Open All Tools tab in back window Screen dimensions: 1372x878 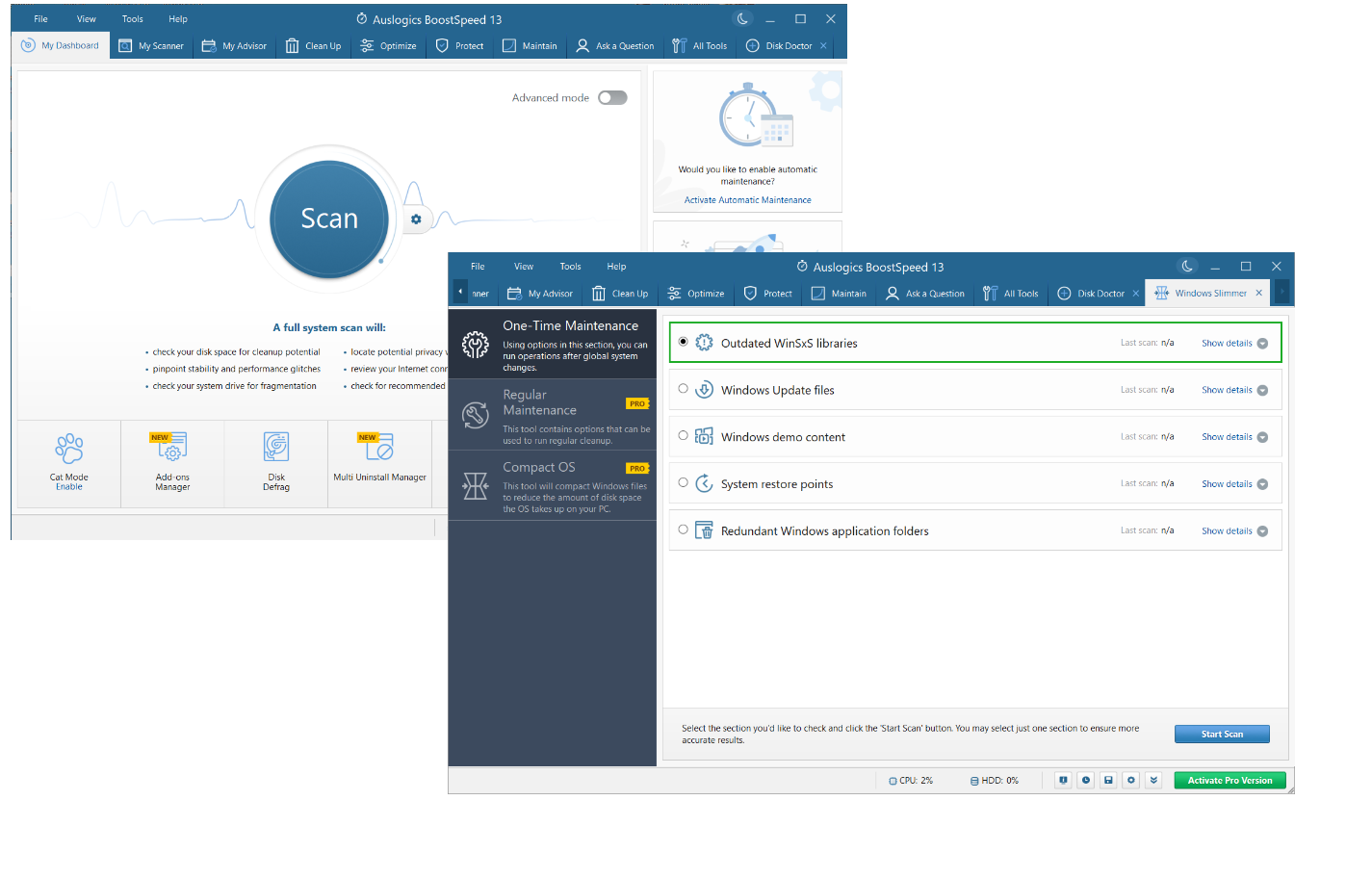point(700,45)
